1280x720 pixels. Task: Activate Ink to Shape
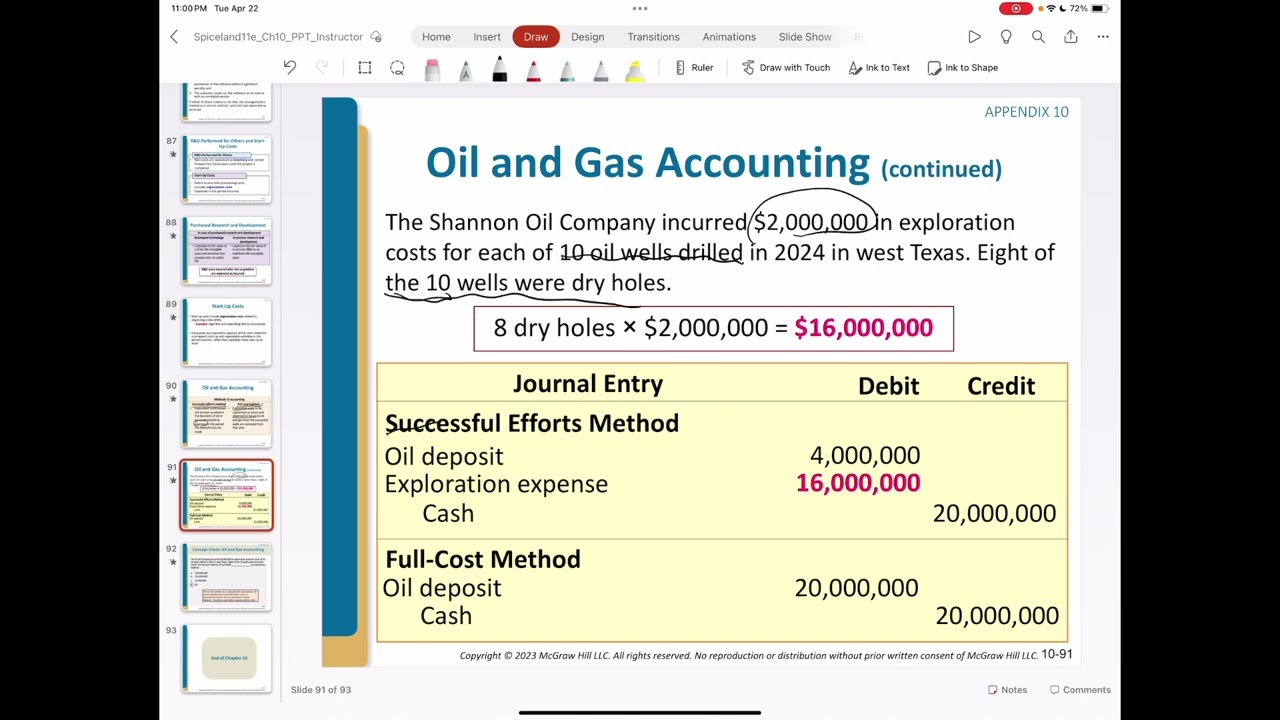pyautogui.click(x=963, y=67)
